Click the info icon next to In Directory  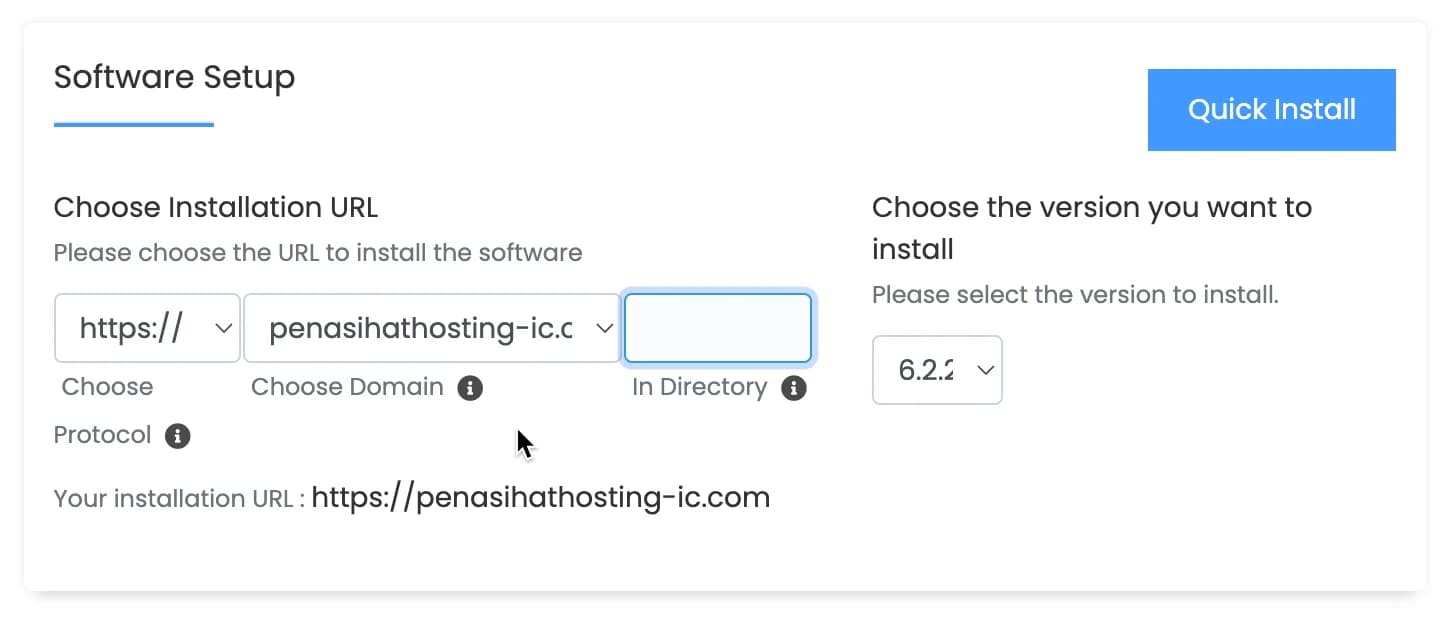pyautogui.click(x=793, y=387)
